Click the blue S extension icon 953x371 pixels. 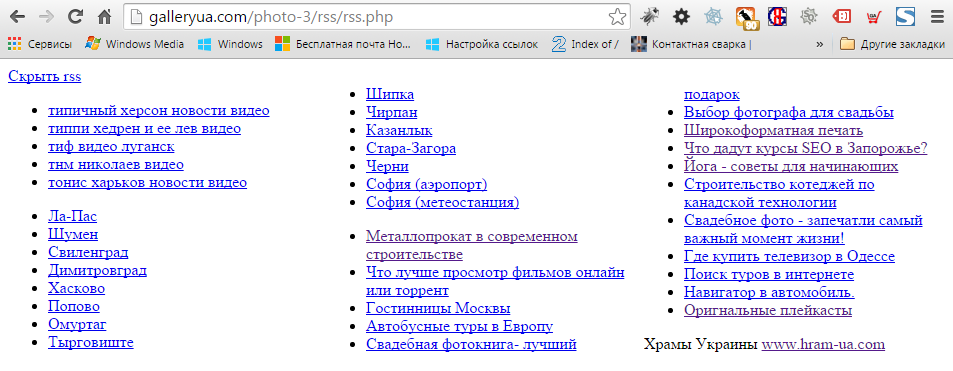(x=905, y=17)
